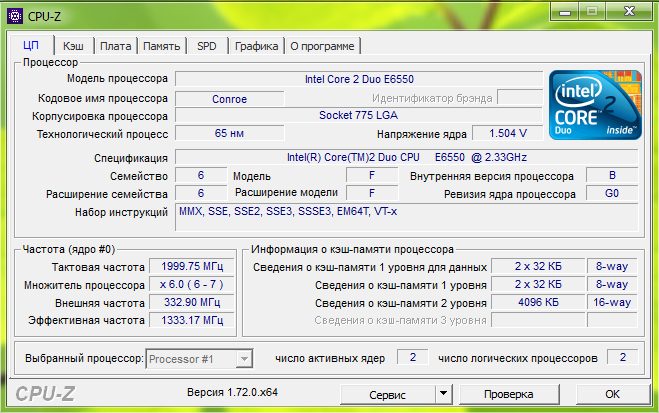Click the OK button
The width and height of the screenshot is (659, 413).
pyautogui.click(x=612, y=394)
